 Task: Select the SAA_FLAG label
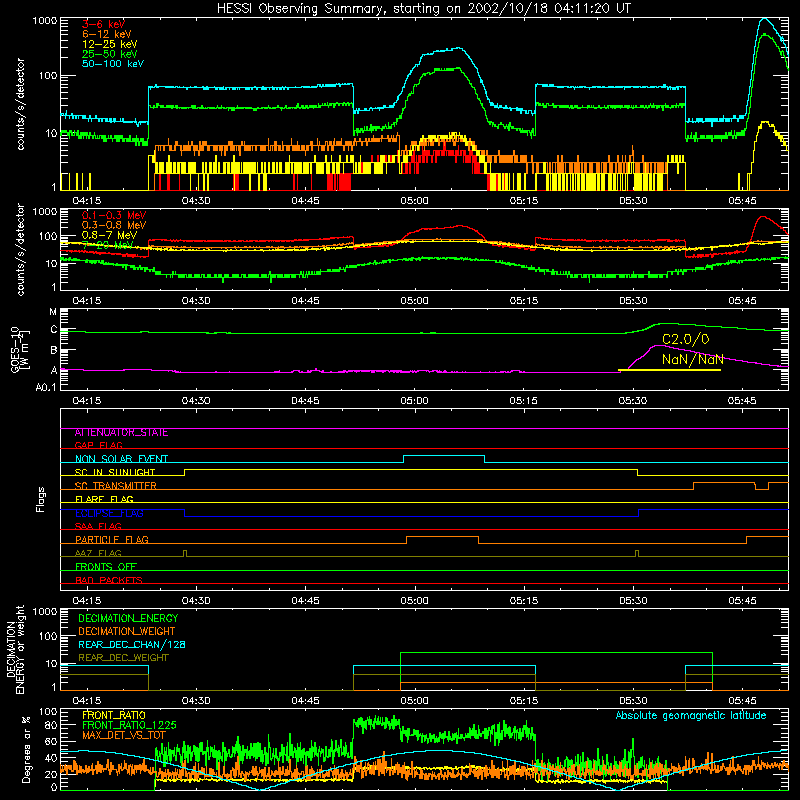click(98, 527)
